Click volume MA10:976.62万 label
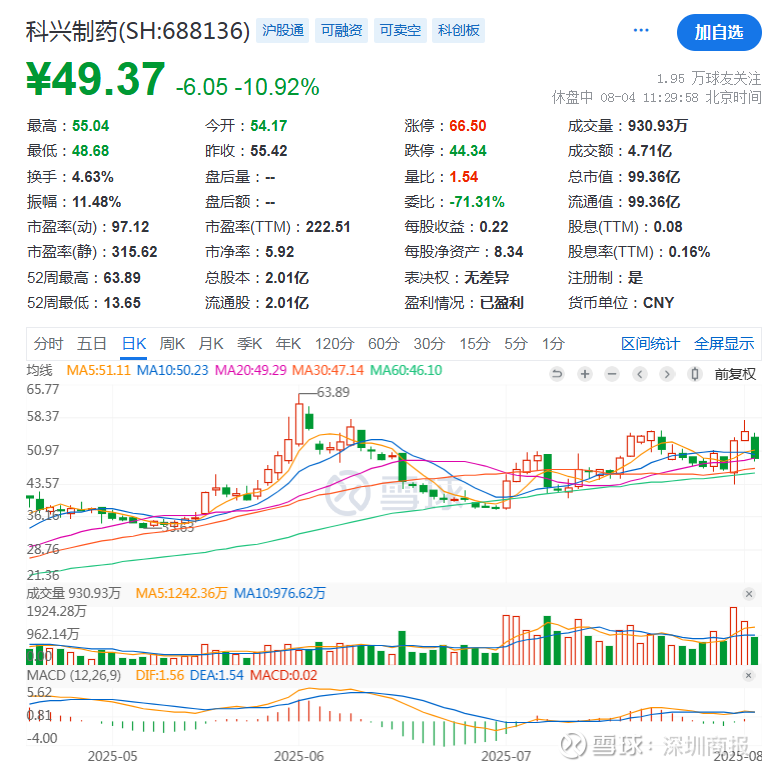Image resolution: width=772 pixels, height=770 pixels. (x=280, y=593)
